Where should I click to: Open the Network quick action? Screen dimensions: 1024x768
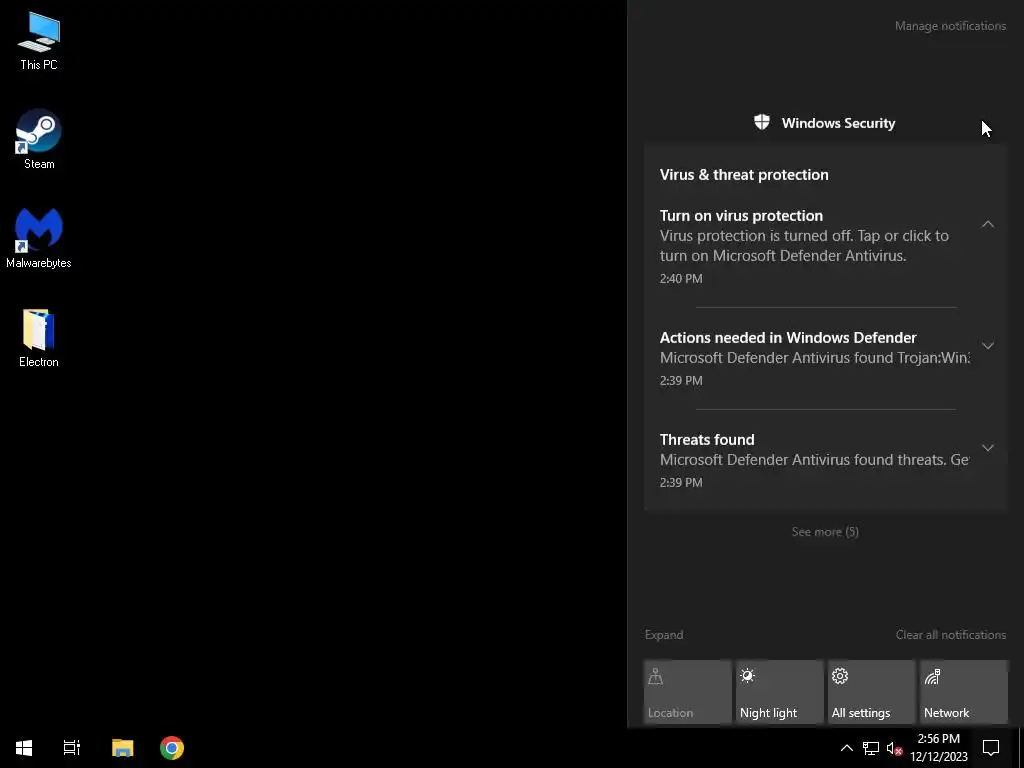click(964, 692)
